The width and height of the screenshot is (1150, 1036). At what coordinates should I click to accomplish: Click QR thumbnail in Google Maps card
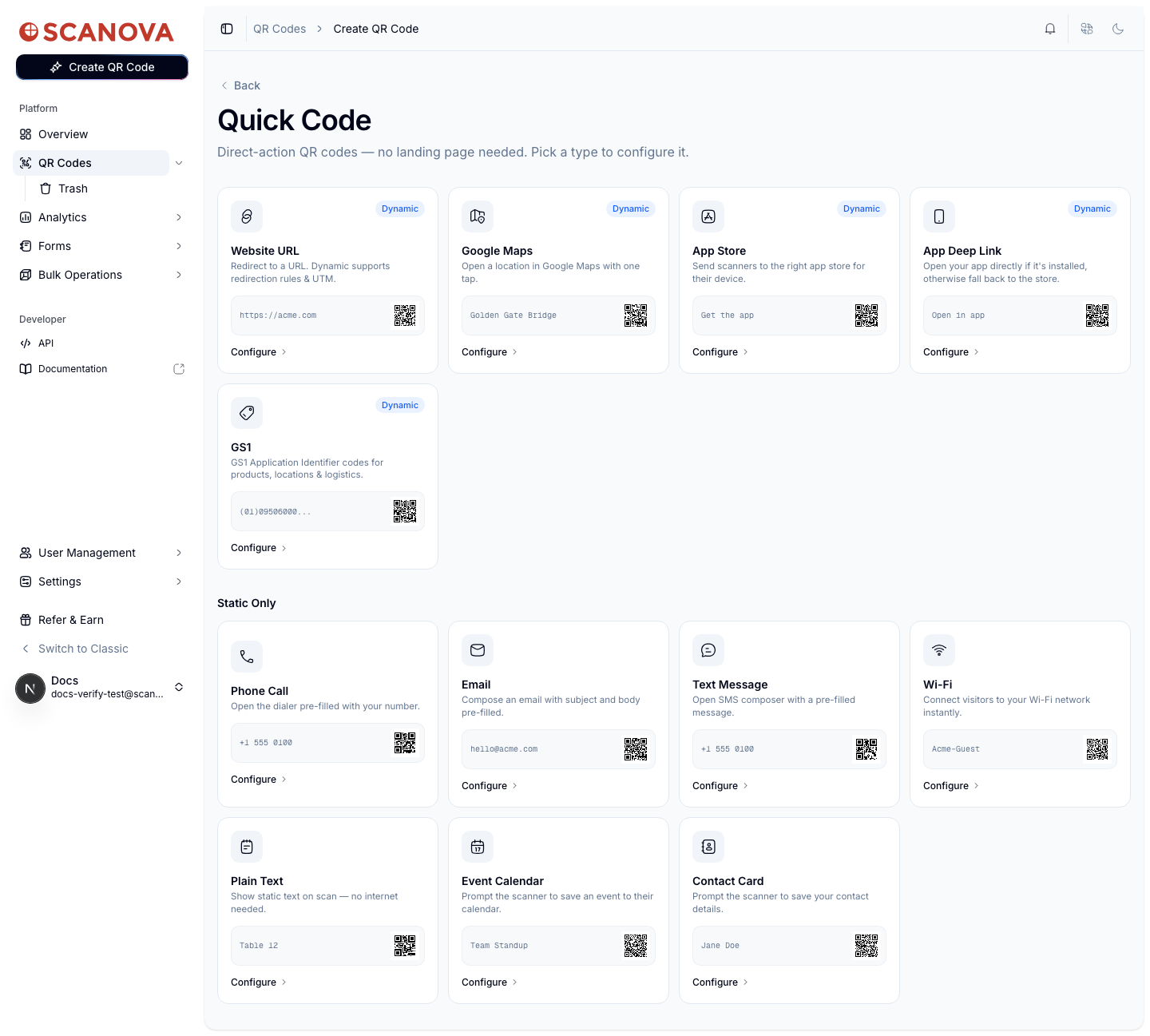click(636, 316)
